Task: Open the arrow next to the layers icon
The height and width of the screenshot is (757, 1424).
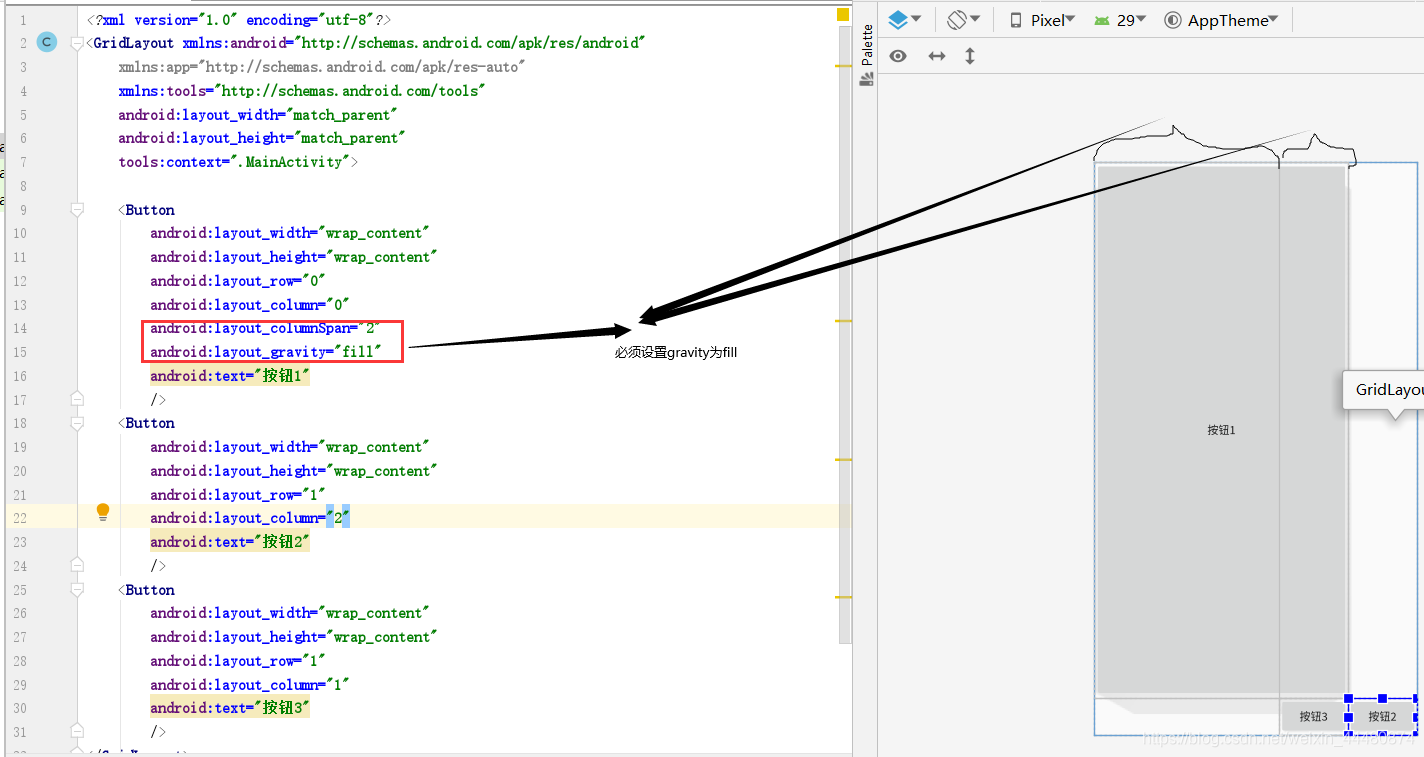Action: [916, 19]
